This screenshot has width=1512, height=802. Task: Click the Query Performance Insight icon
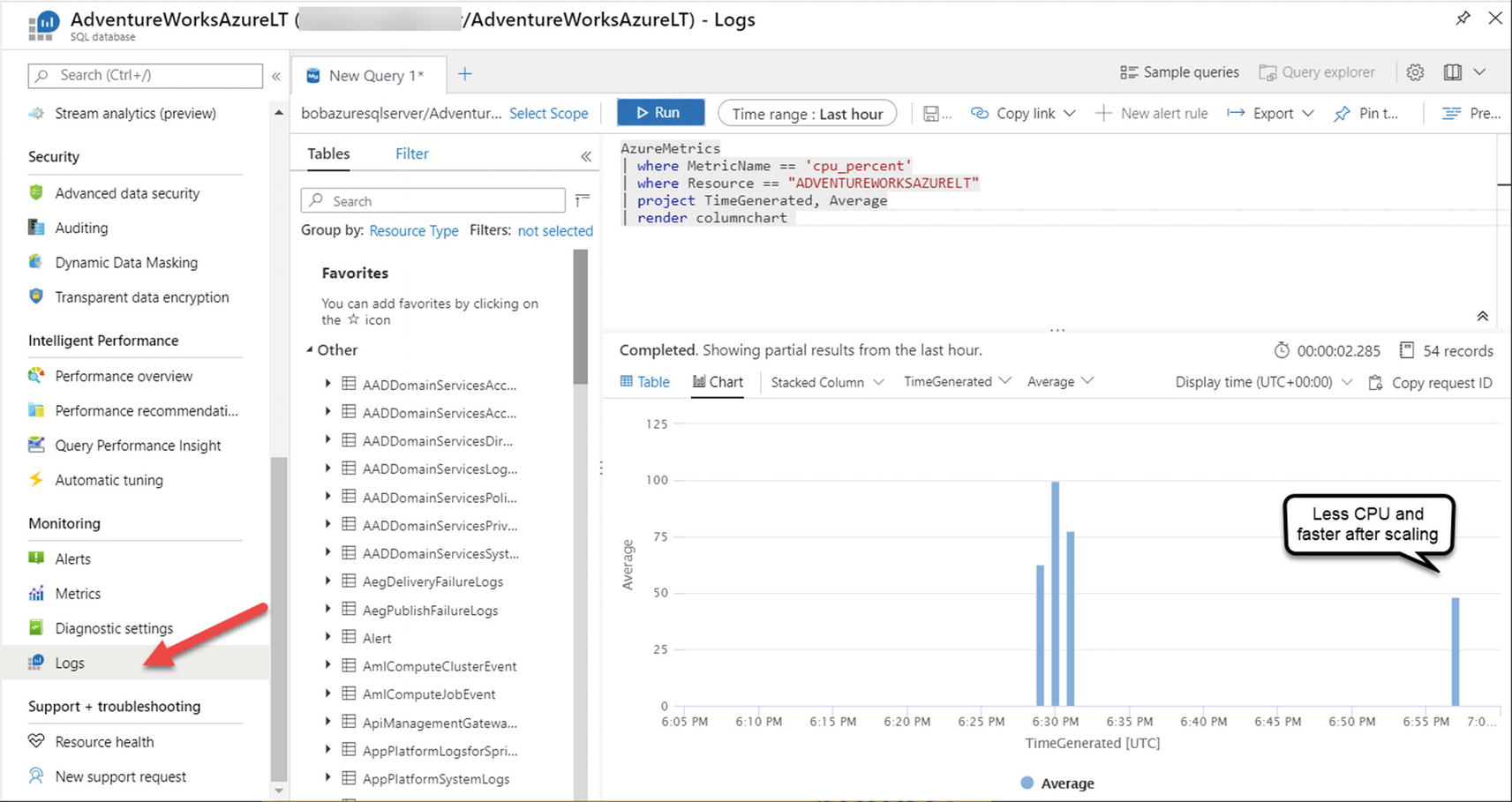pyautogui.click(x=36, y=445)
